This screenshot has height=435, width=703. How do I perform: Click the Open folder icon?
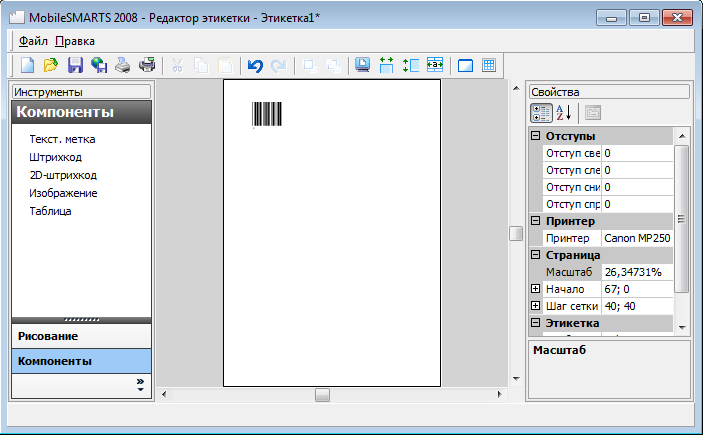(x=51, y=66)
